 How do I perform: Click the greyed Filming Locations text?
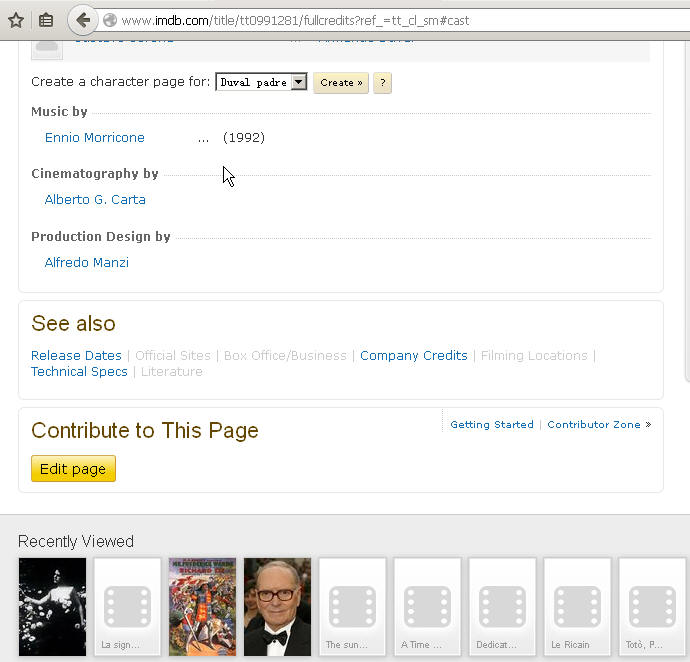coord(534,355)
